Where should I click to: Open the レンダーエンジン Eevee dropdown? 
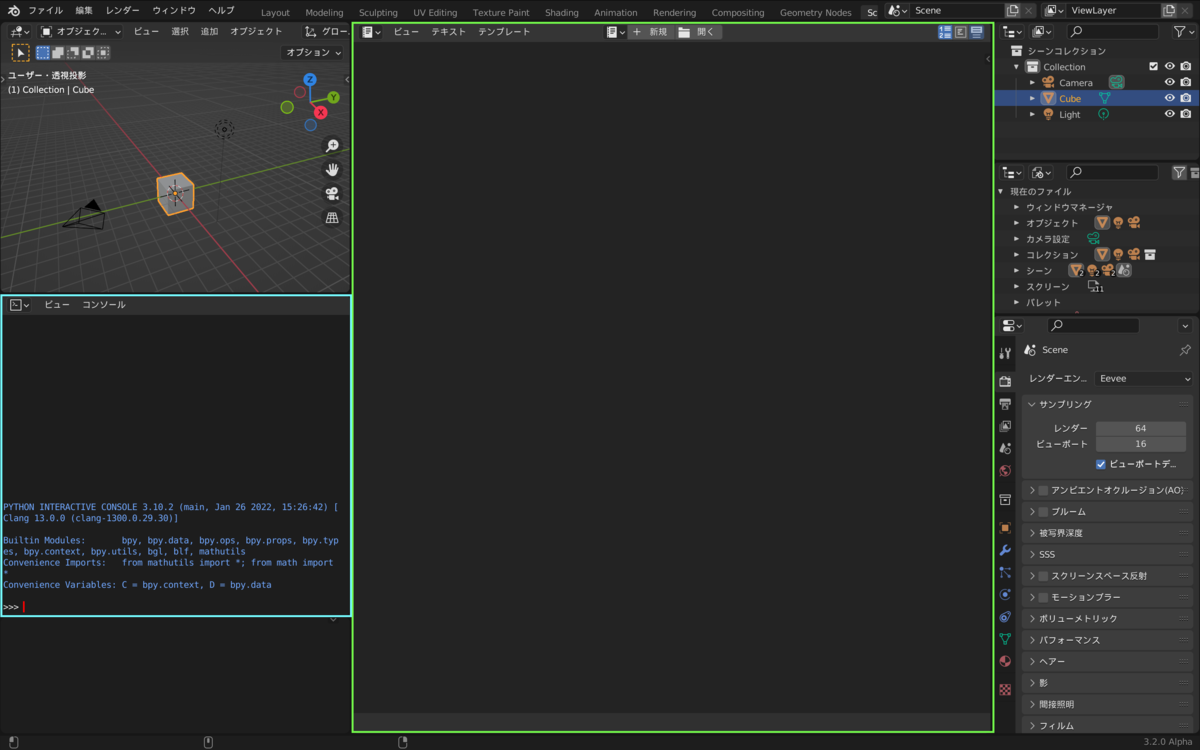1144,379
